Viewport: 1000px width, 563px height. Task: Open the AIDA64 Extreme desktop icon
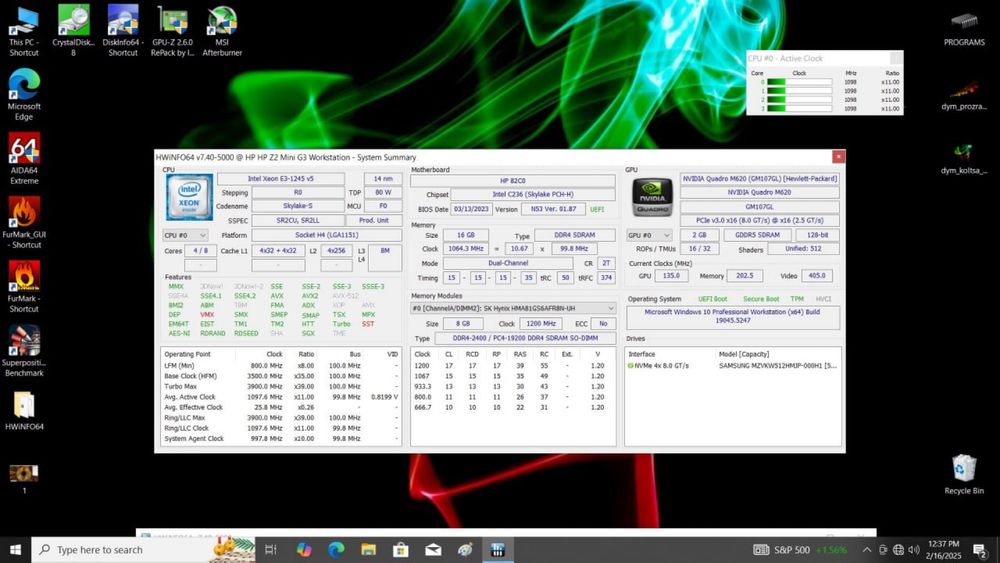(24, 158)
